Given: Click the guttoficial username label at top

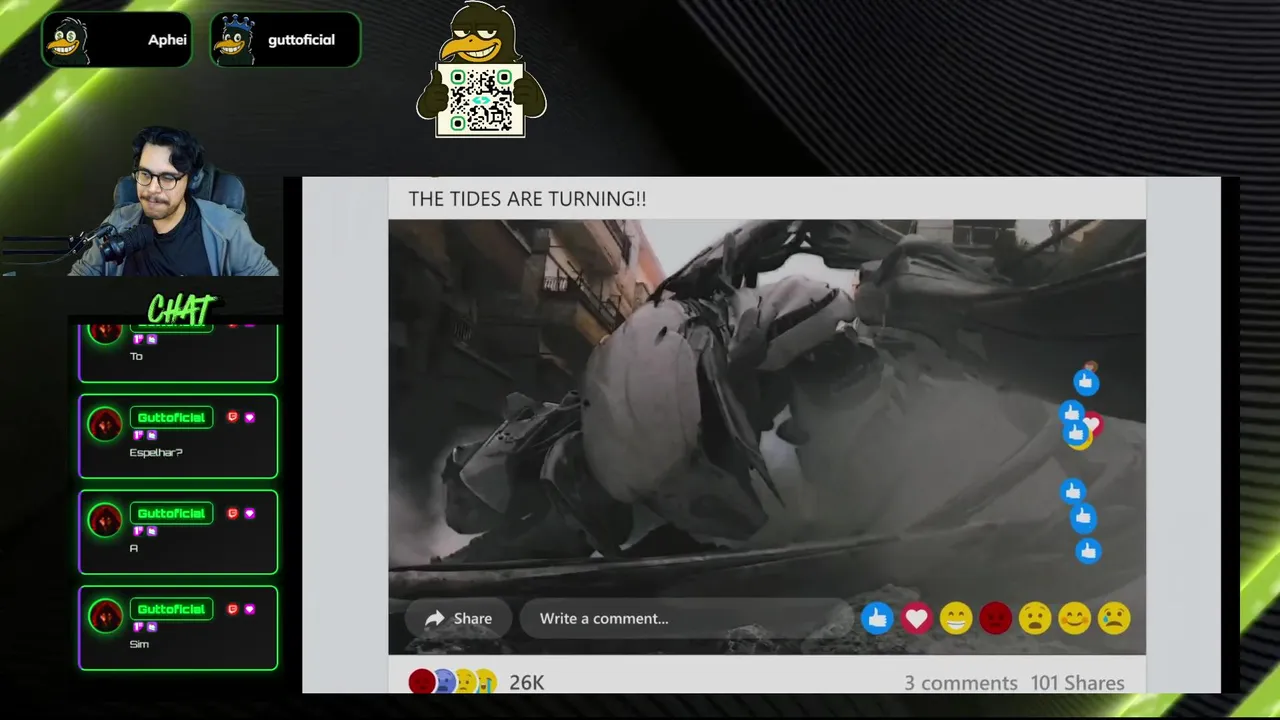Looking at the screenshot, I should click(301, 40).
